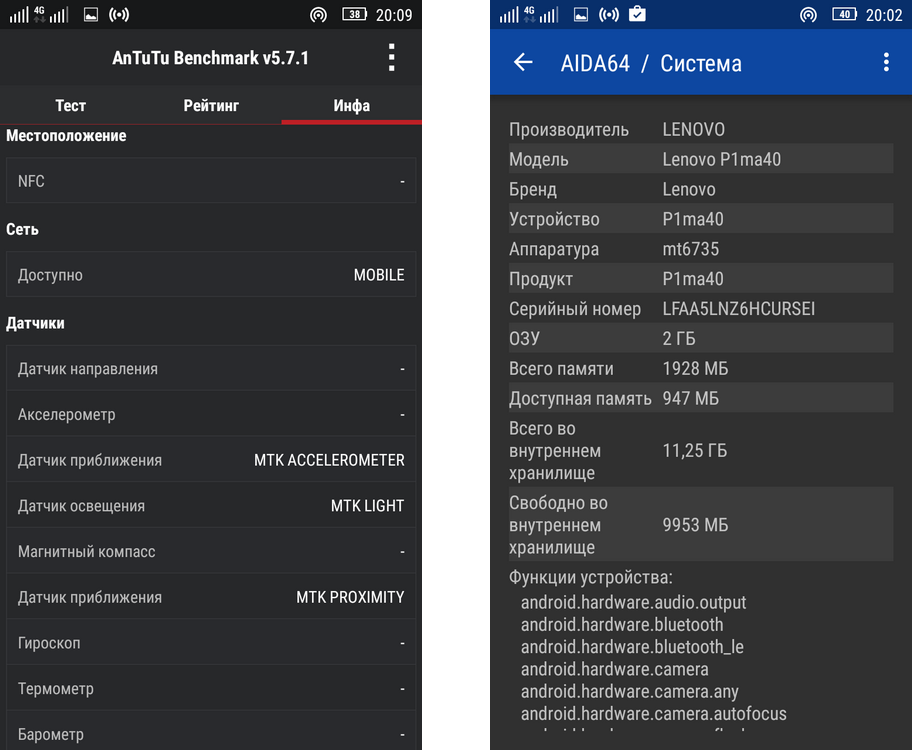Switch to the Тест tab in AnTuTu

[70, 105]
